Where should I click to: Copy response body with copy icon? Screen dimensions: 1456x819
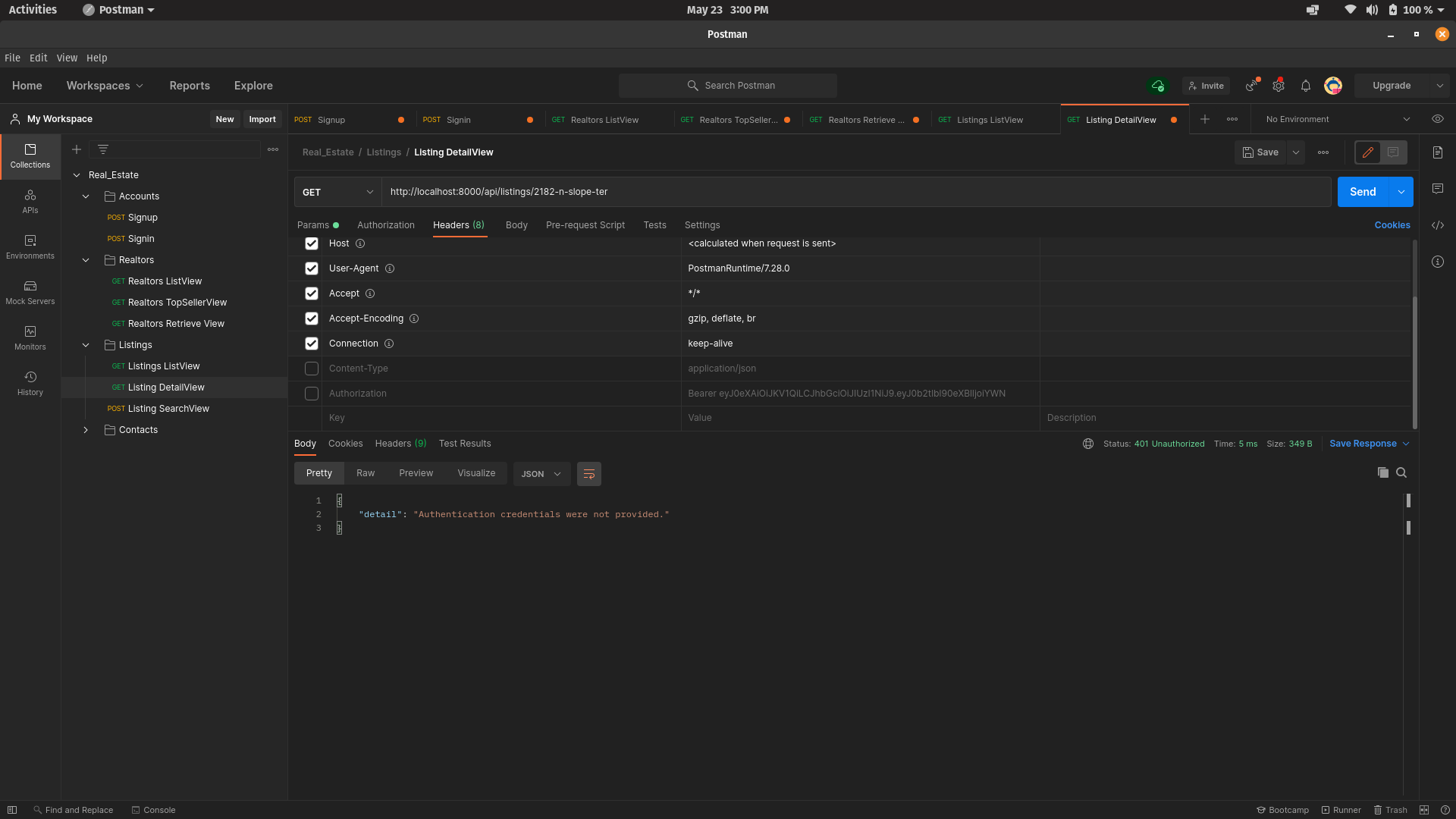click(x=1382, y=472)
